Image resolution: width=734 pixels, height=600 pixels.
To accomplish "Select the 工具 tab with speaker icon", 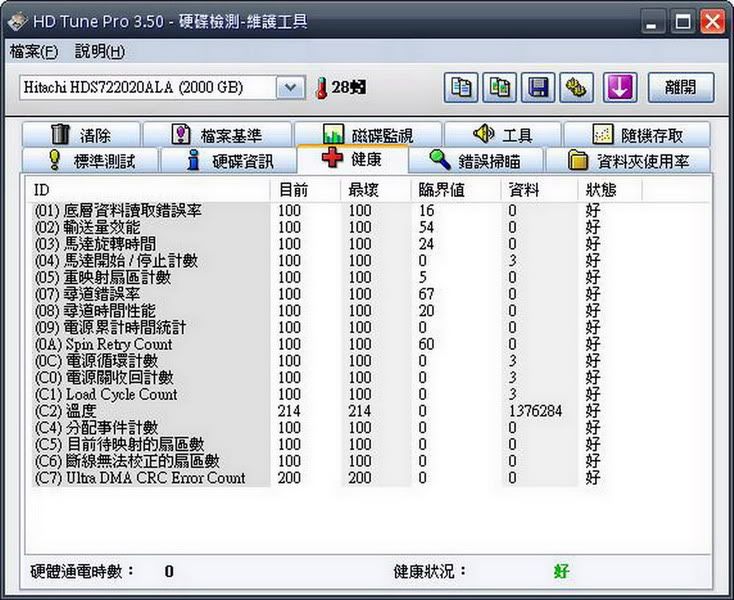I will [503, 135].
